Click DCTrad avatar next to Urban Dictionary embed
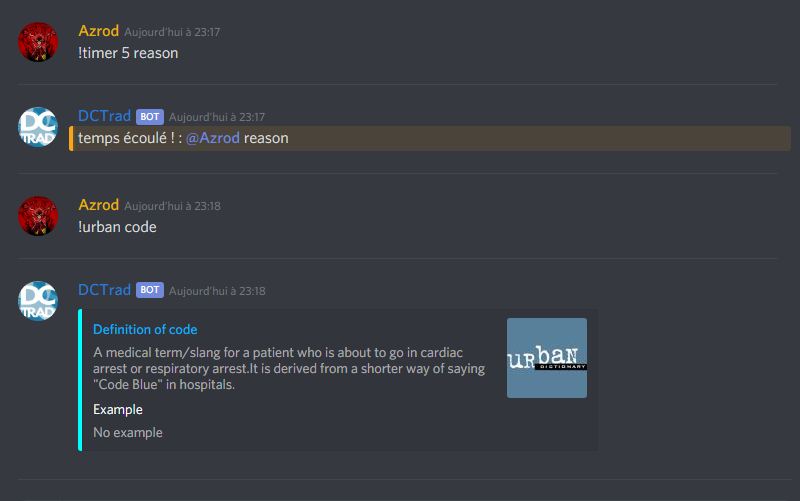Image resolution: width=800 pixels, height=501 pixels. 38,301
